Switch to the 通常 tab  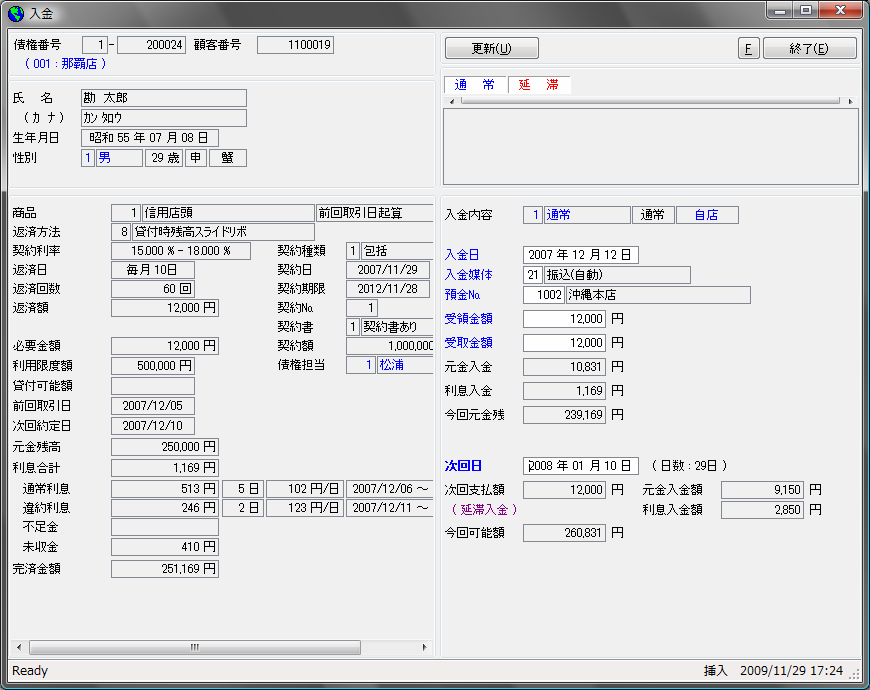(475, 85)
